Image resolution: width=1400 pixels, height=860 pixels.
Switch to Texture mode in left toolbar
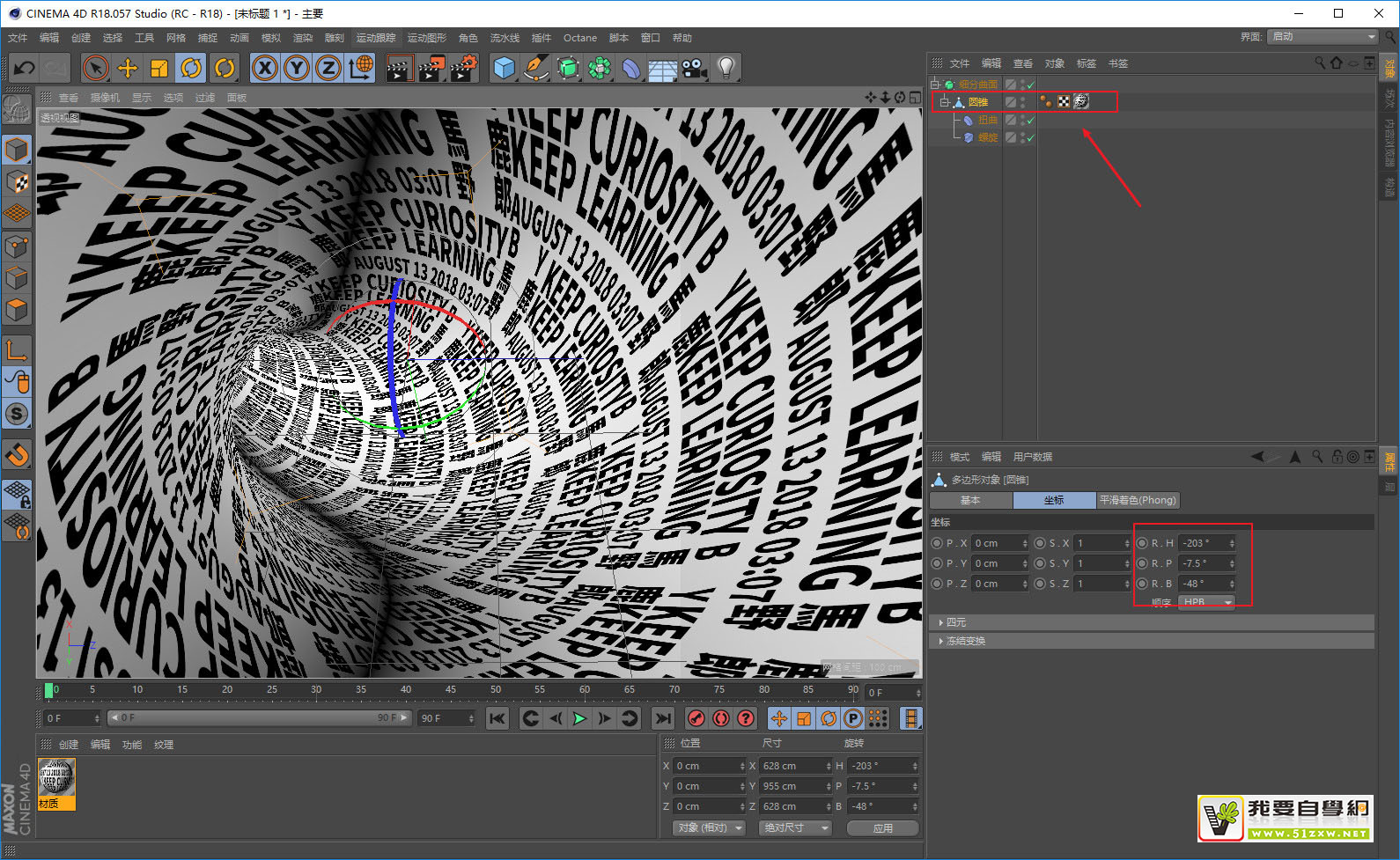click(x=17, y=182)
